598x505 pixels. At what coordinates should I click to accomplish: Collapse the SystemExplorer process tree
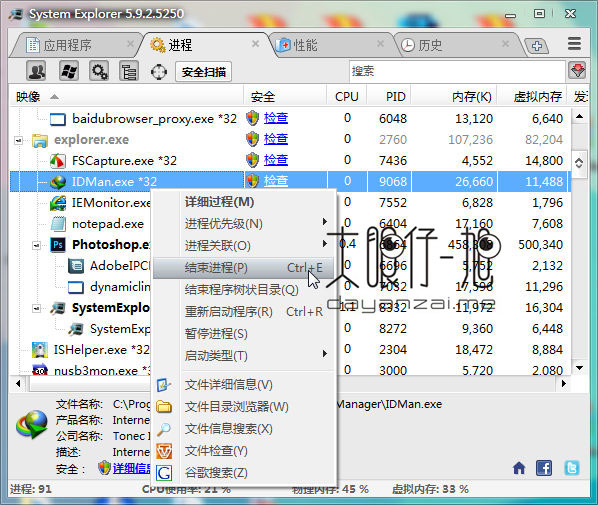pos(36,308)
